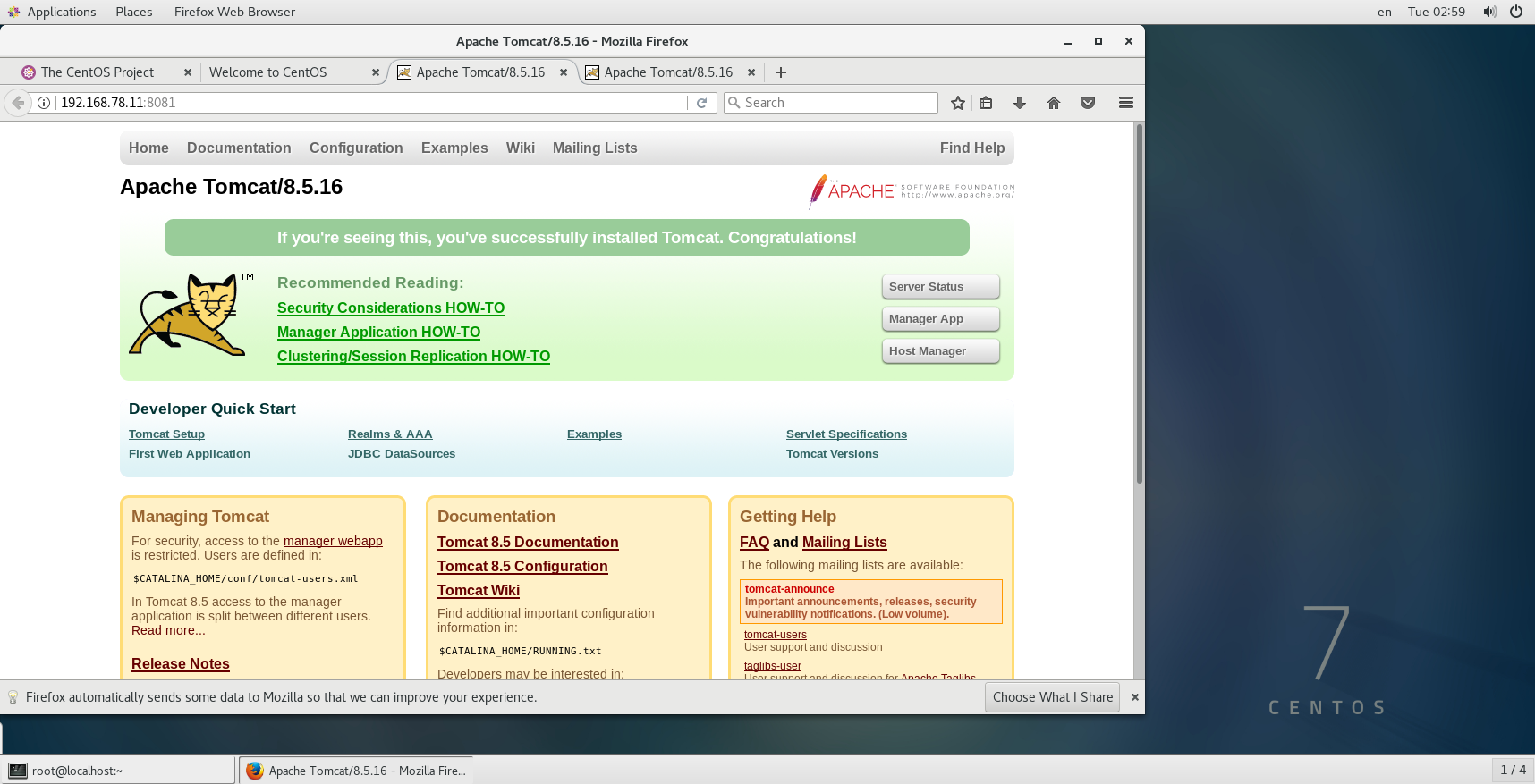This screenshot has height=784, width=1535.
Task: Open the Places menu
Action: click(134, 12)
